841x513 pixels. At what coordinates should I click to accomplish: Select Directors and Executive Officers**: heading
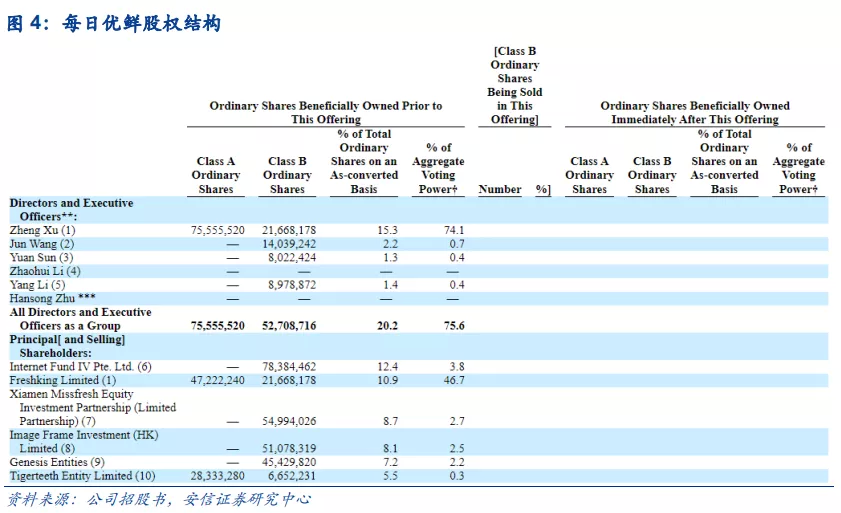tap(71, 210)
